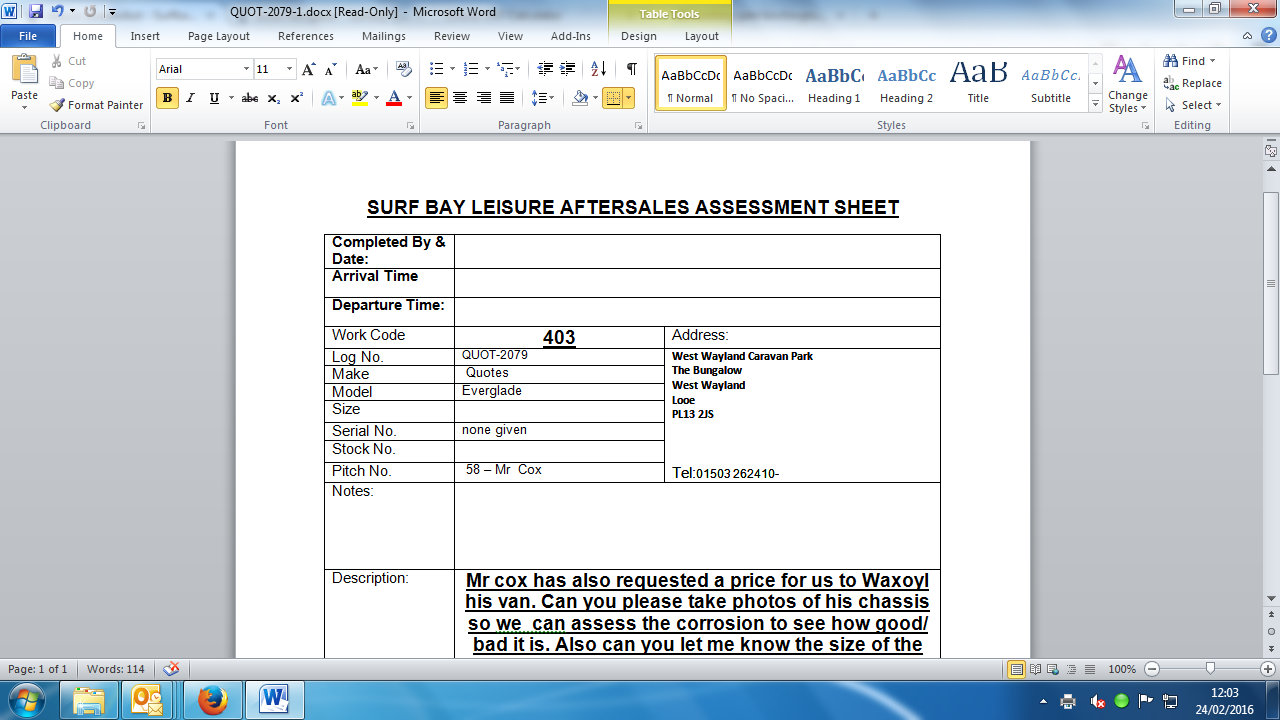Toggle Align Text Left button

[x=436, y=98]
